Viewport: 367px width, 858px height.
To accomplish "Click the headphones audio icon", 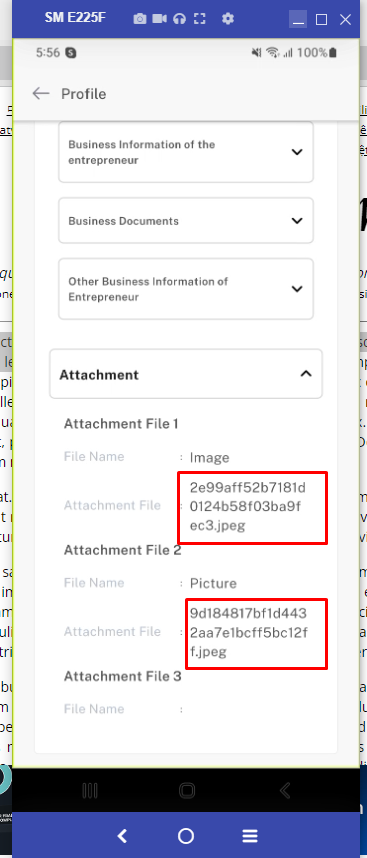I will point(179,19).
